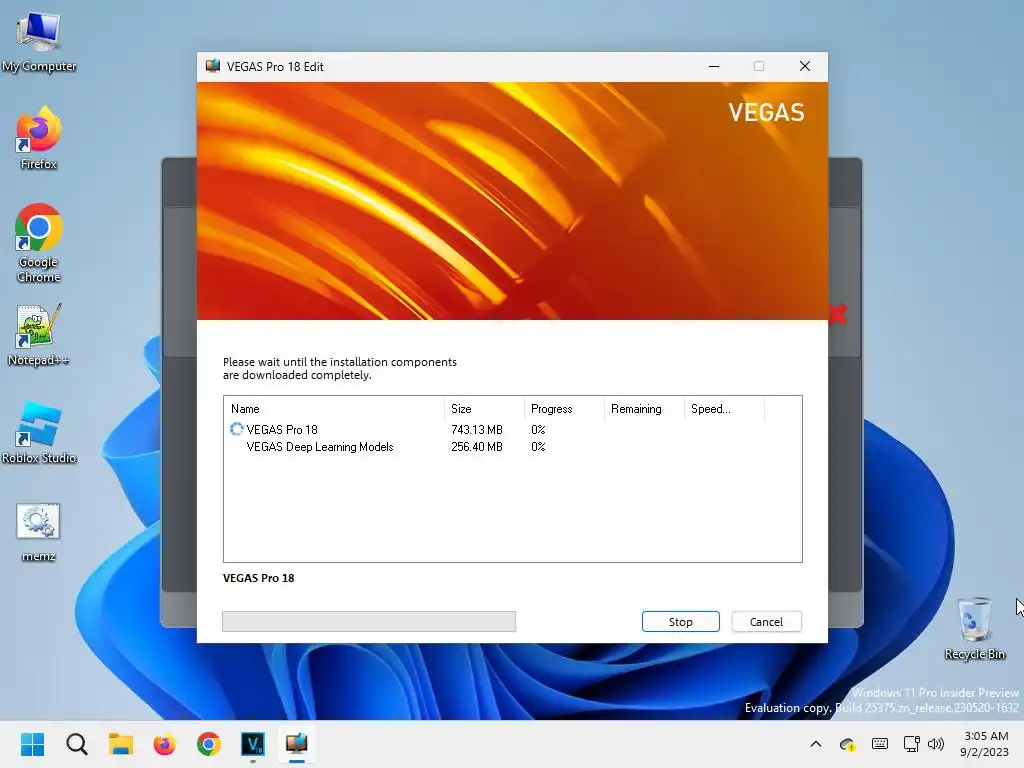This screenshot has height=768, width=1024.
Task: Click the Remaining column header
Action: tap(644, 409)
